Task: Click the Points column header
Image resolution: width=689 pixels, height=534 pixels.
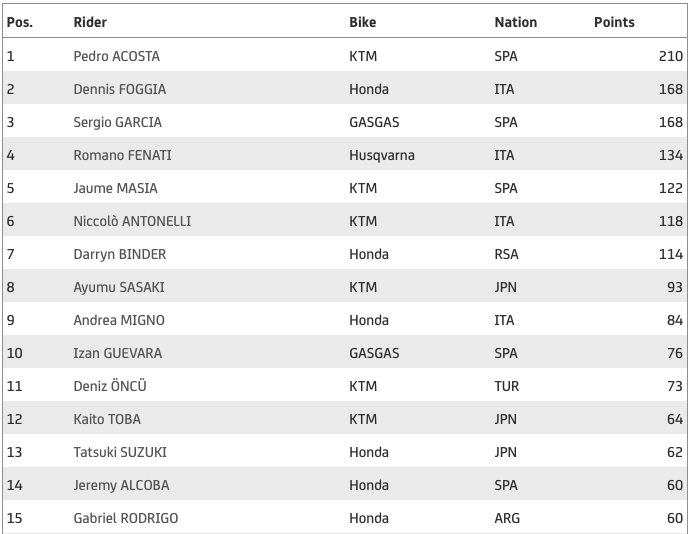Action: point(614,22)
